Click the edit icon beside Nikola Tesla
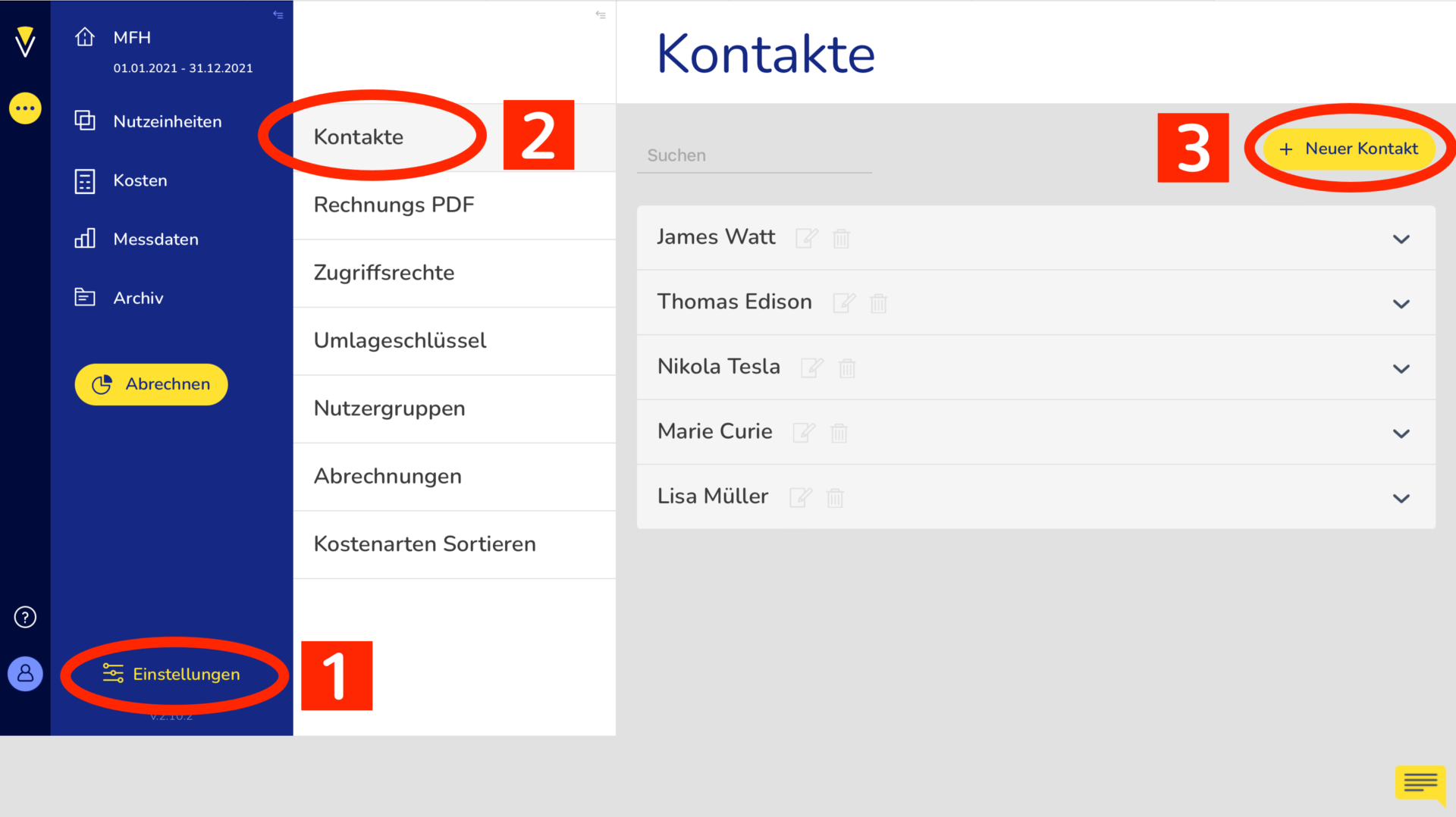 pos(811,368)
